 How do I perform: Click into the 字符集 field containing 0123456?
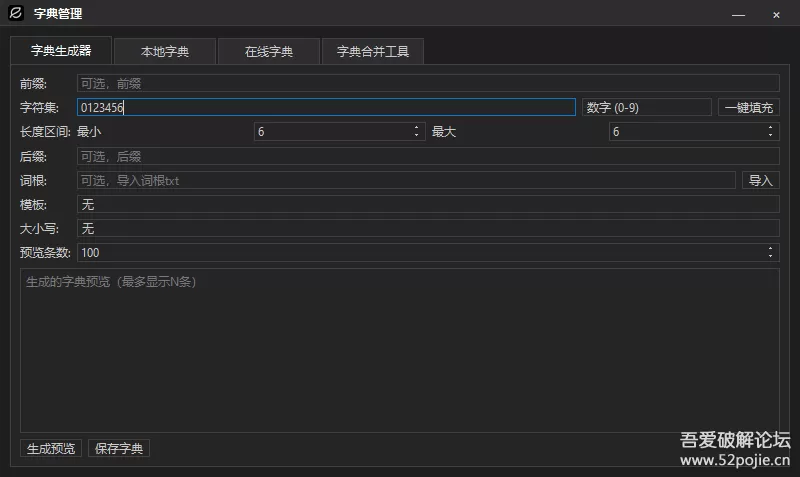tap(326, 107)
